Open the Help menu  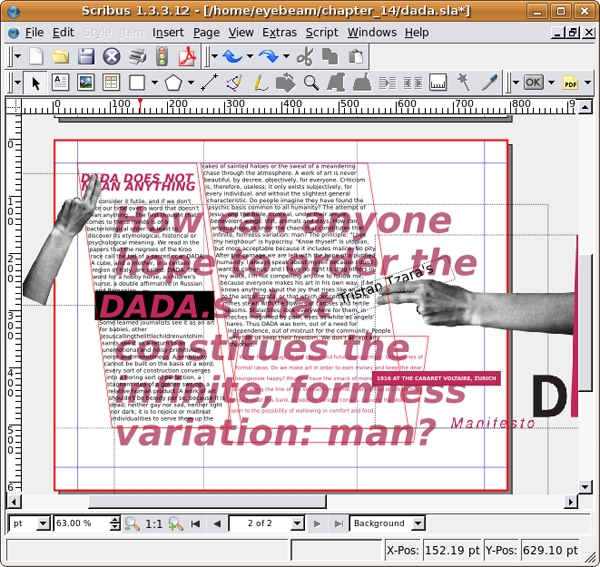[x=417, y=33]
